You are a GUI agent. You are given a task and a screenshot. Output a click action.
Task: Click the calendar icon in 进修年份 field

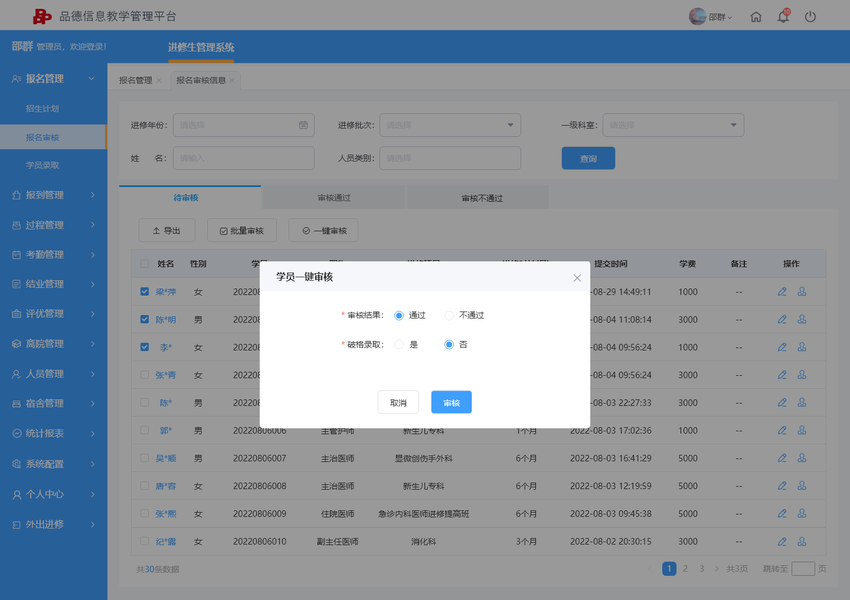303,125
